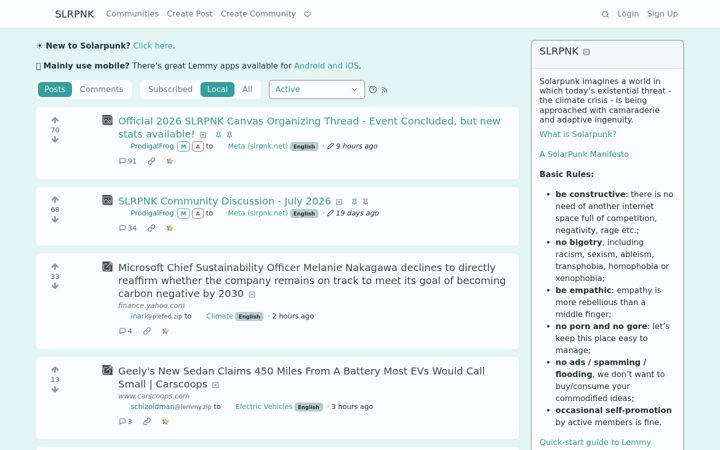Upvote the Geely's New Sedan post
This screenshot has width=720, height=450.
55,370
